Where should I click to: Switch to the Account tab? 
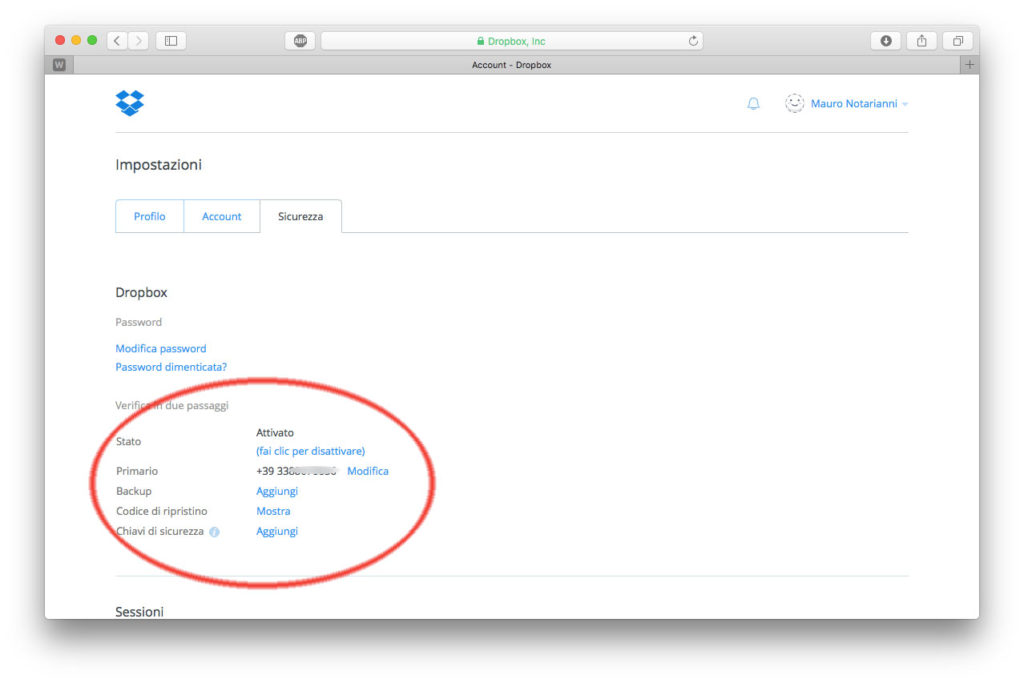(x=221, y=216)
